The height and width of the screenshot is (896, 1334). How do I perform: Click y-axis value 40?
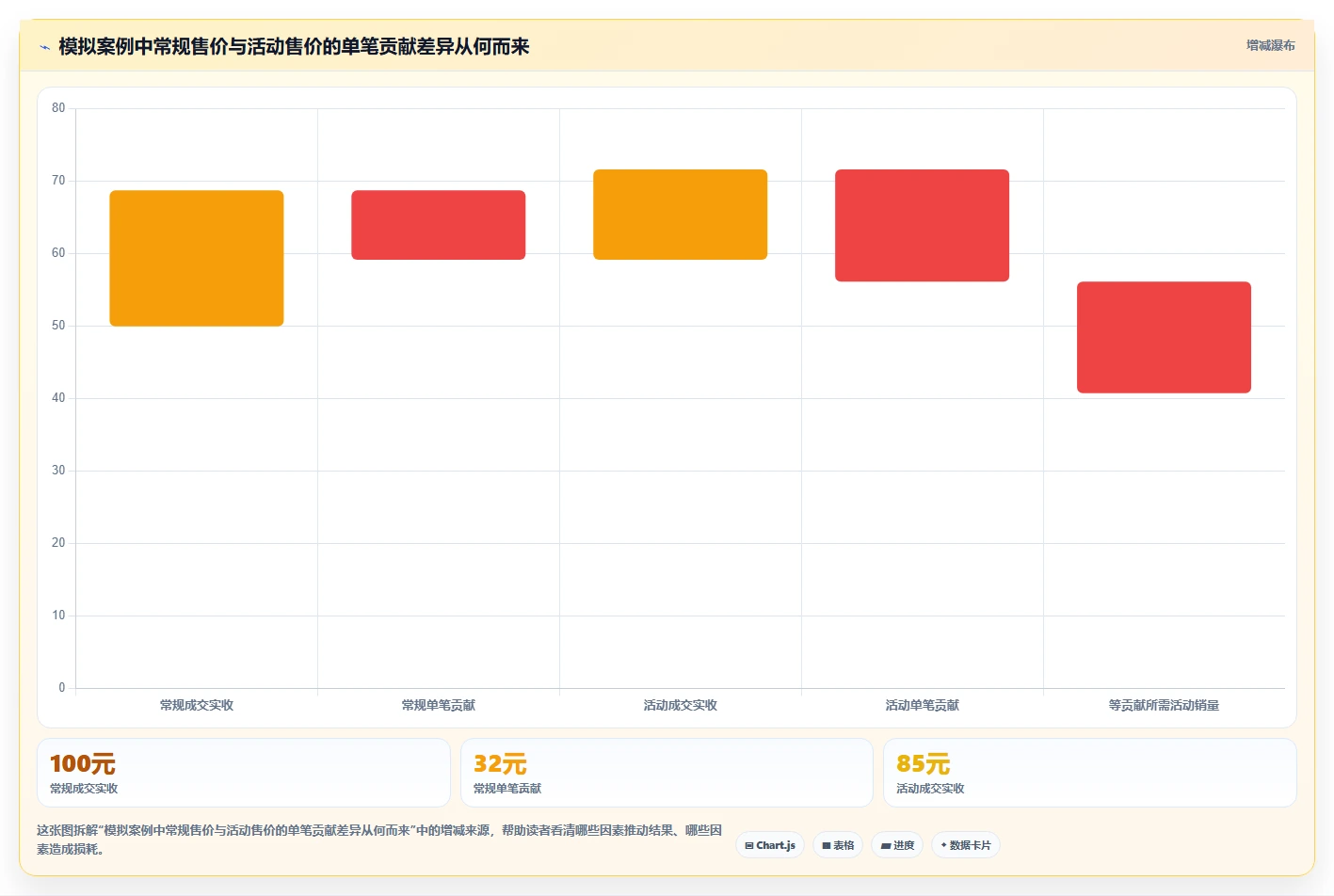pos(58,398)
